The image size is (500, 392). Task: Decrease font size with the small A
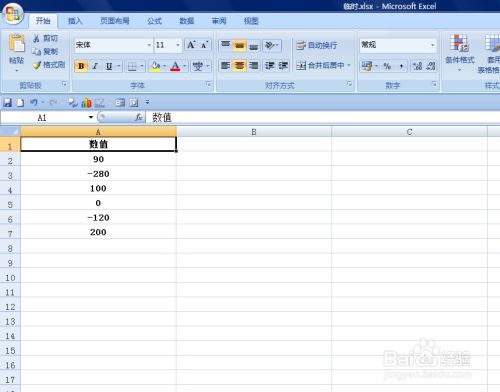204,45
